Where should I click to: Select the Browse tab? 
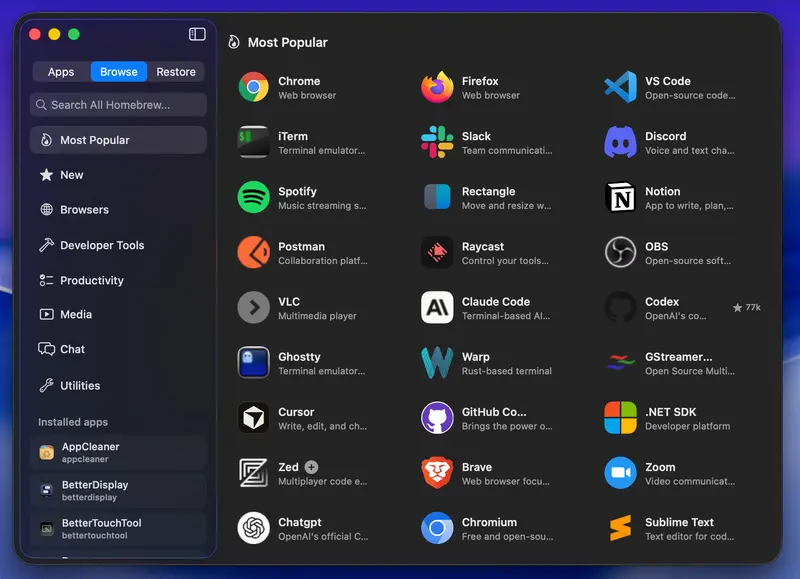tap(119, 72)
